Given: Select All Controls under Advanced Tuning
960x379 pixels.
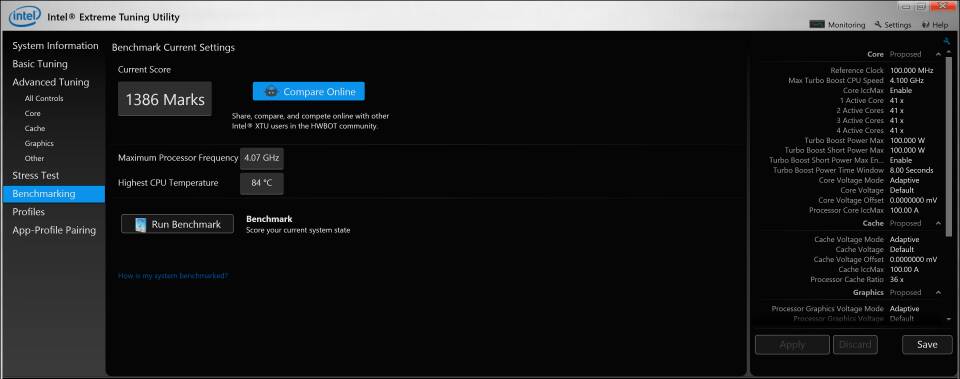Looking at the screenshot, I should point(44,99).
